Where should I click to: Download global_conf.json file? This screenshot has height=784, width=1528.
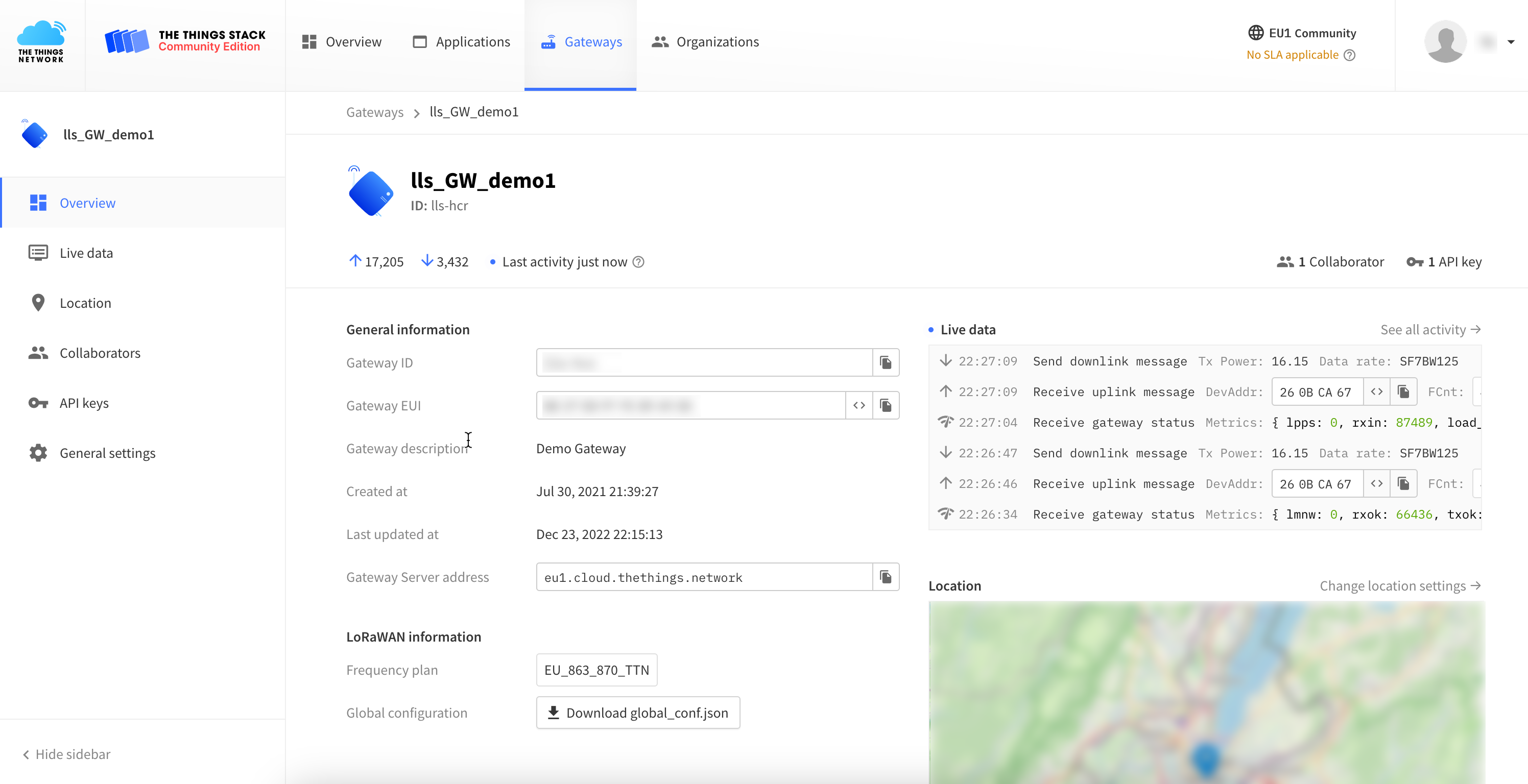coord(638,713)
